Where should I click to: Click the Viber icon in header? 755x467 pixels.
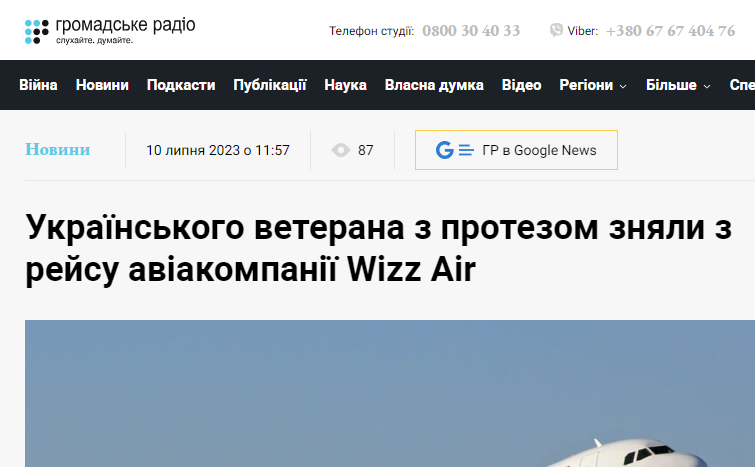coord(556,30)
